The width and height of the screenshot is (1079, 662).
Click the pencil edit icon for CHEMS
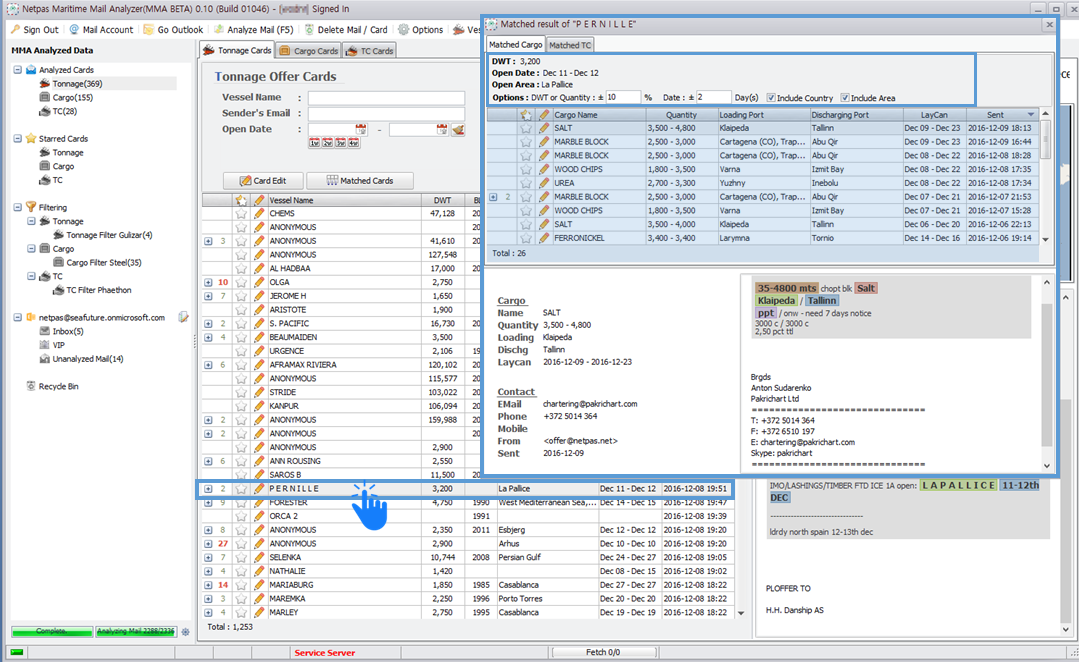(x=259, y=213)
